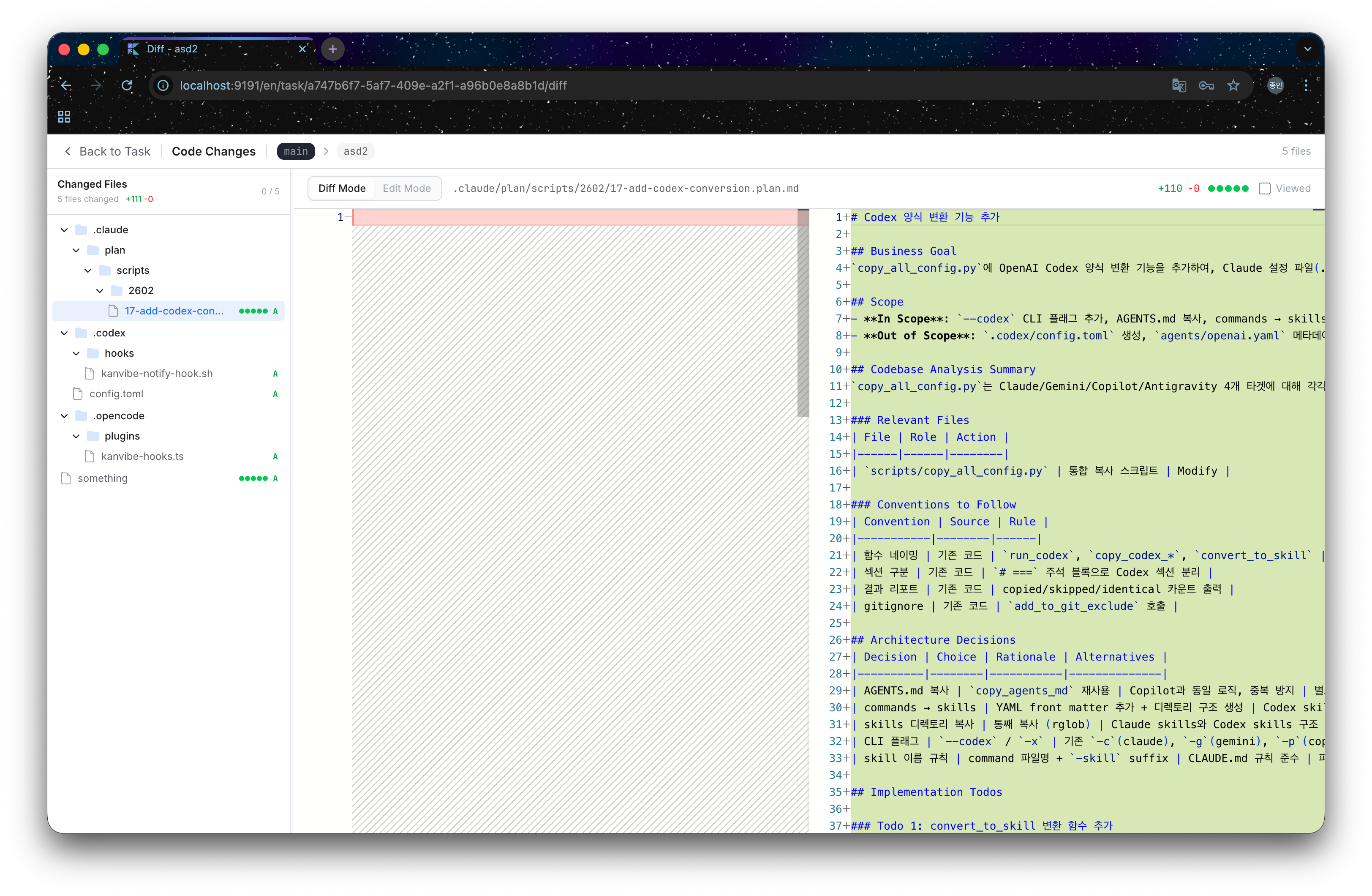Image resolution: width=1372 pixels, height=896 pixels.
Task: Open the apps grid icon
Action: tap(64, 117)
